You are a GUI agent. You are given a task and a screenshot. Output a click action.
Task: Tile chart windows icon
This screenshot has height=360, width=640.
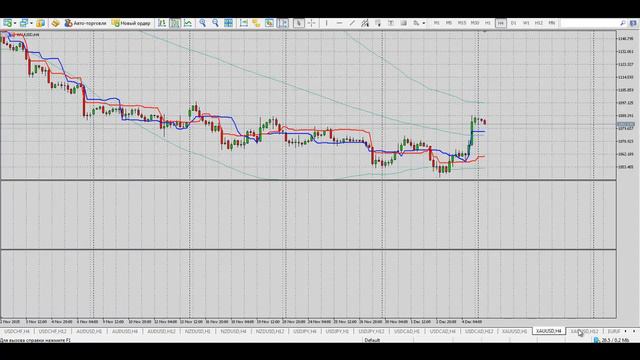click(229, 23)
